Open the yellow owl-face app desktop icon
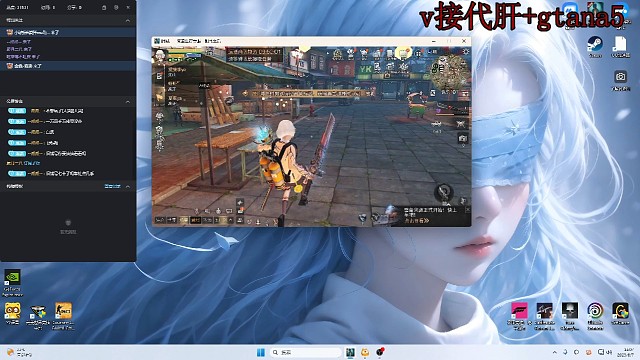640x360 pixels. (12, 313)
